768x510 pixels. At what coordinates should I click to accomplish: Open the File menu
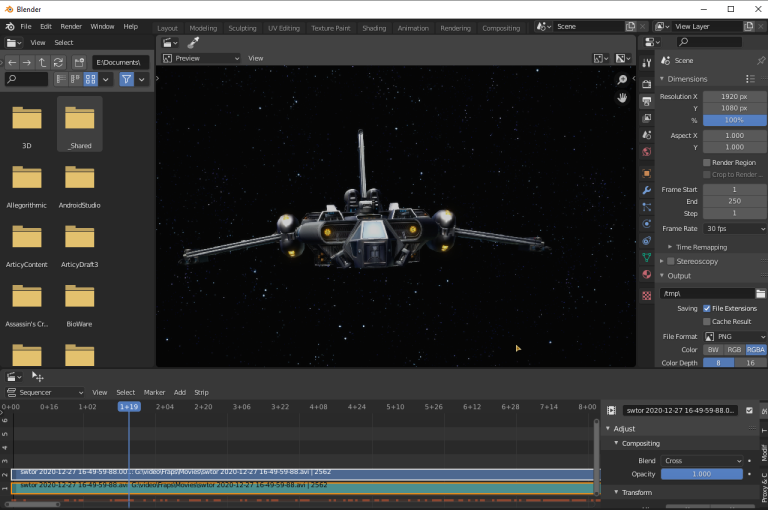pyautogui.click(x=25, y=26)
